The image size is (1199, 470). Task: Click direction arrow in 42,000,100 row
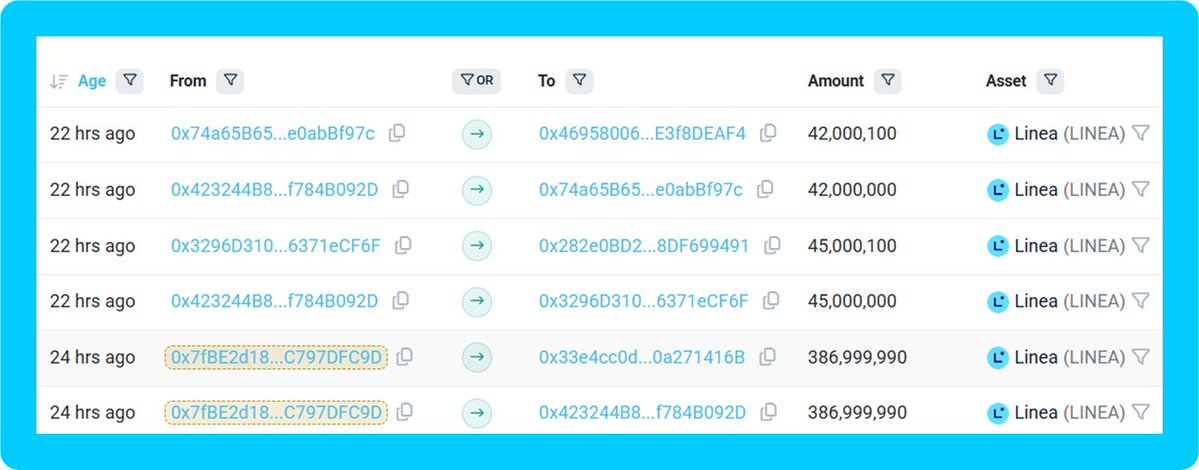(477, 134)
